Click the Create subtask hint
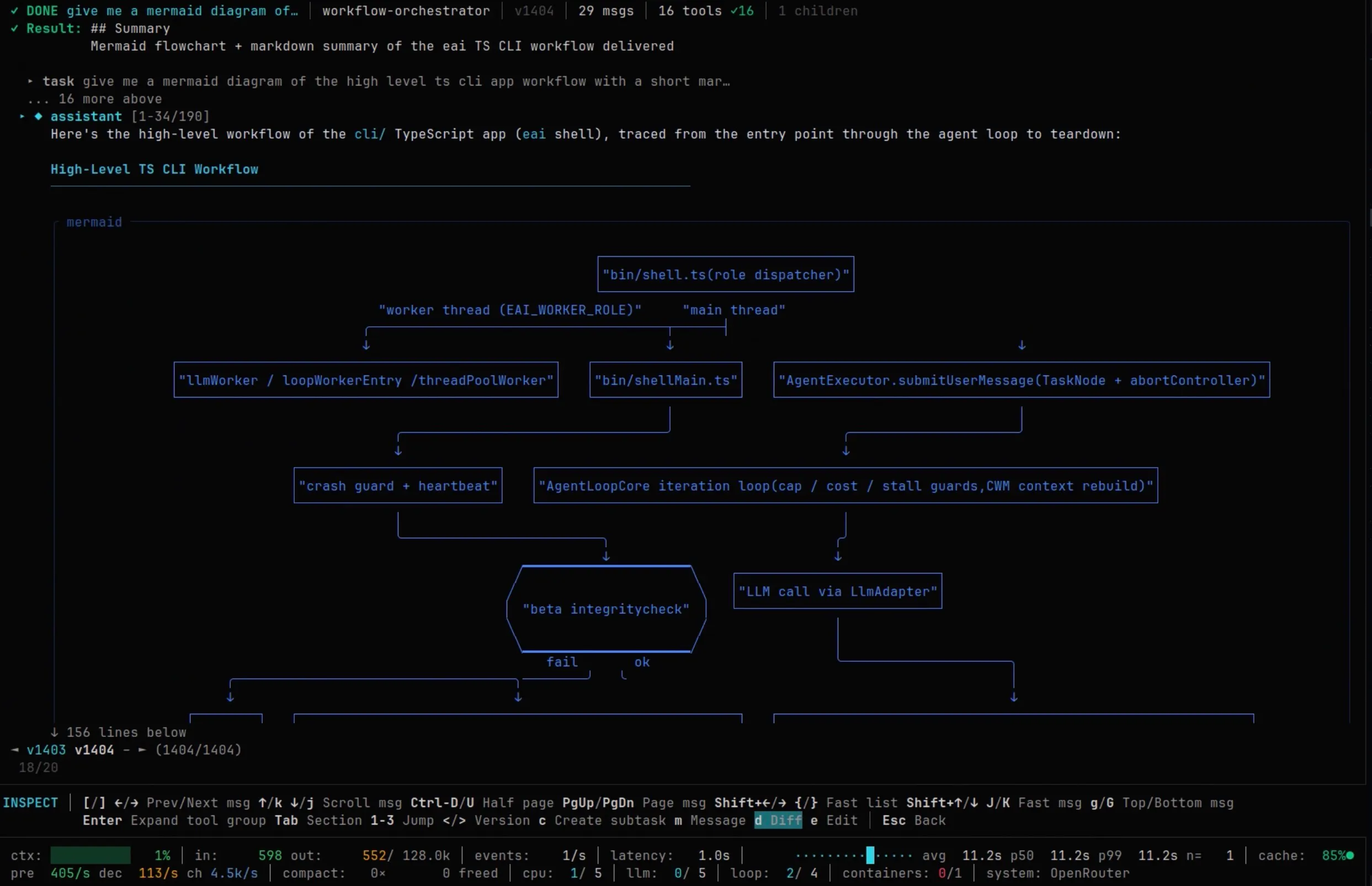Image resolution: width=1372 pixels, height=886 pixels. point(602,820)
